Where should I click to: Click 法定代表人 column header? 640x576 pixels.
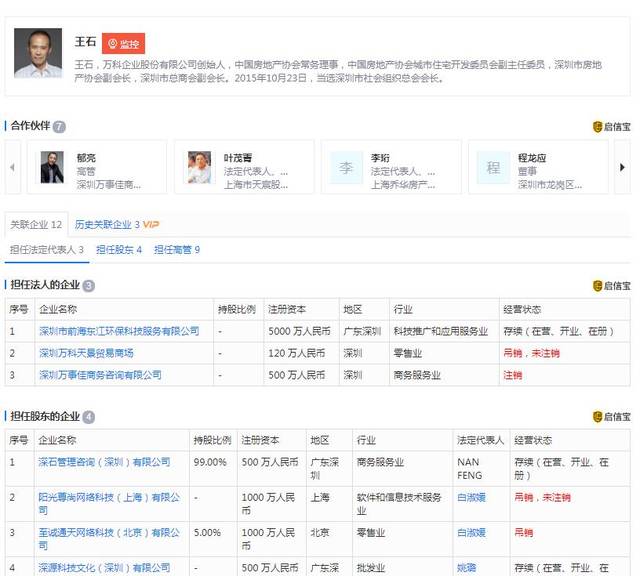480,440
